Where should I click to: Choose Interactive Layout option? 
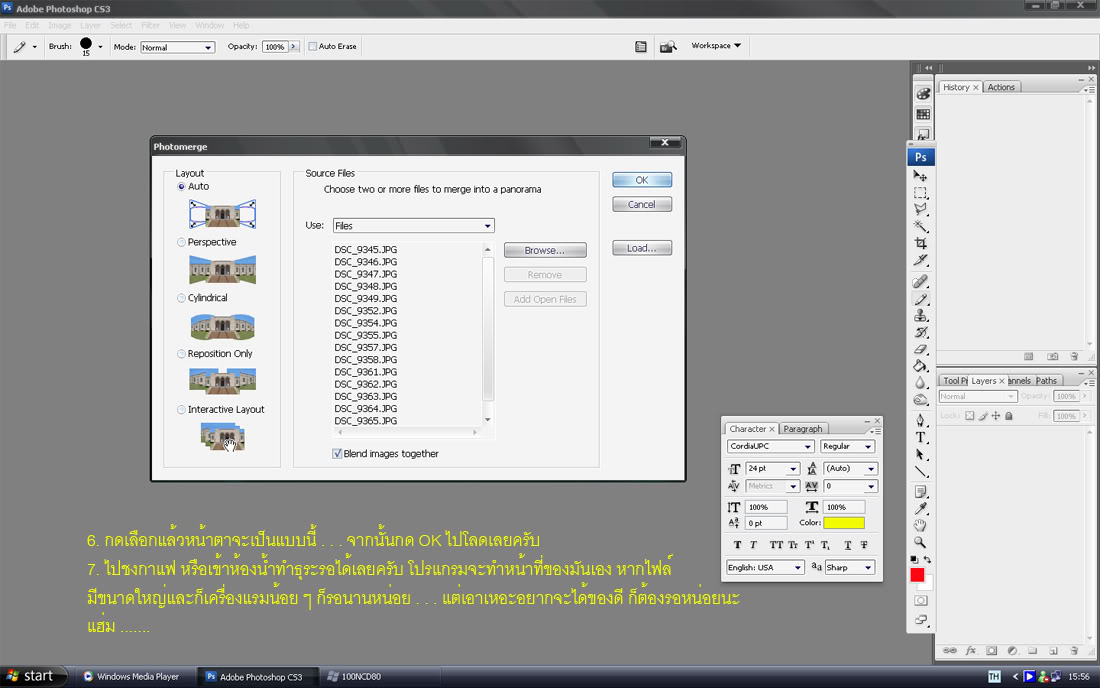click(x=182, y=410)
